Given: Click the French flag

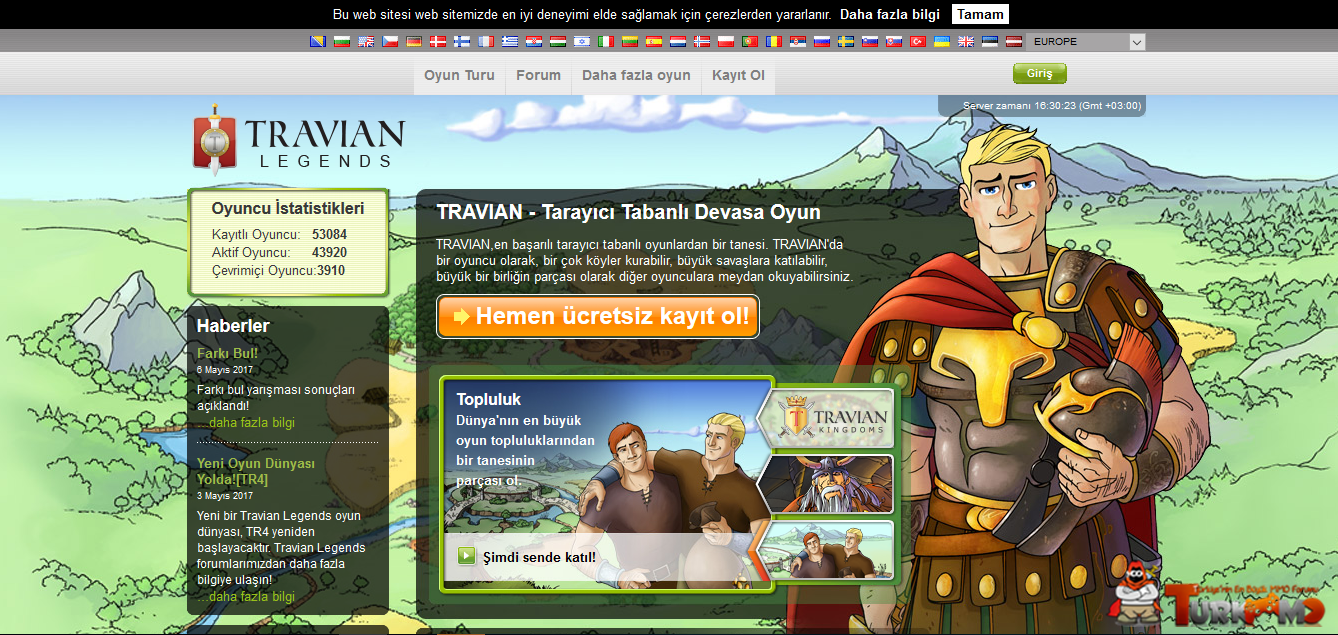Looking at the screenshot, I should point(486,41).
